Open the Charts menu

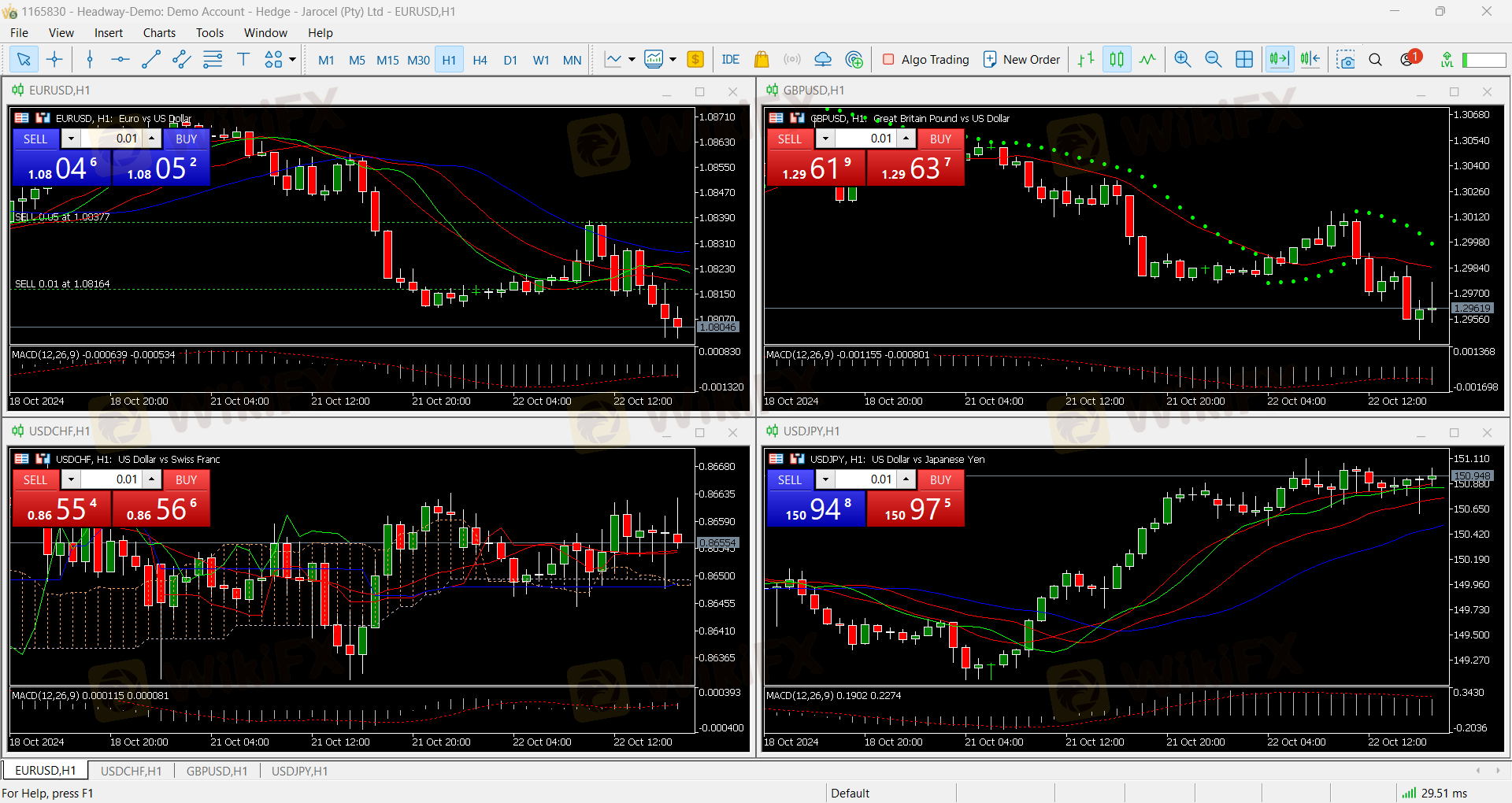(x=159, y=32)
